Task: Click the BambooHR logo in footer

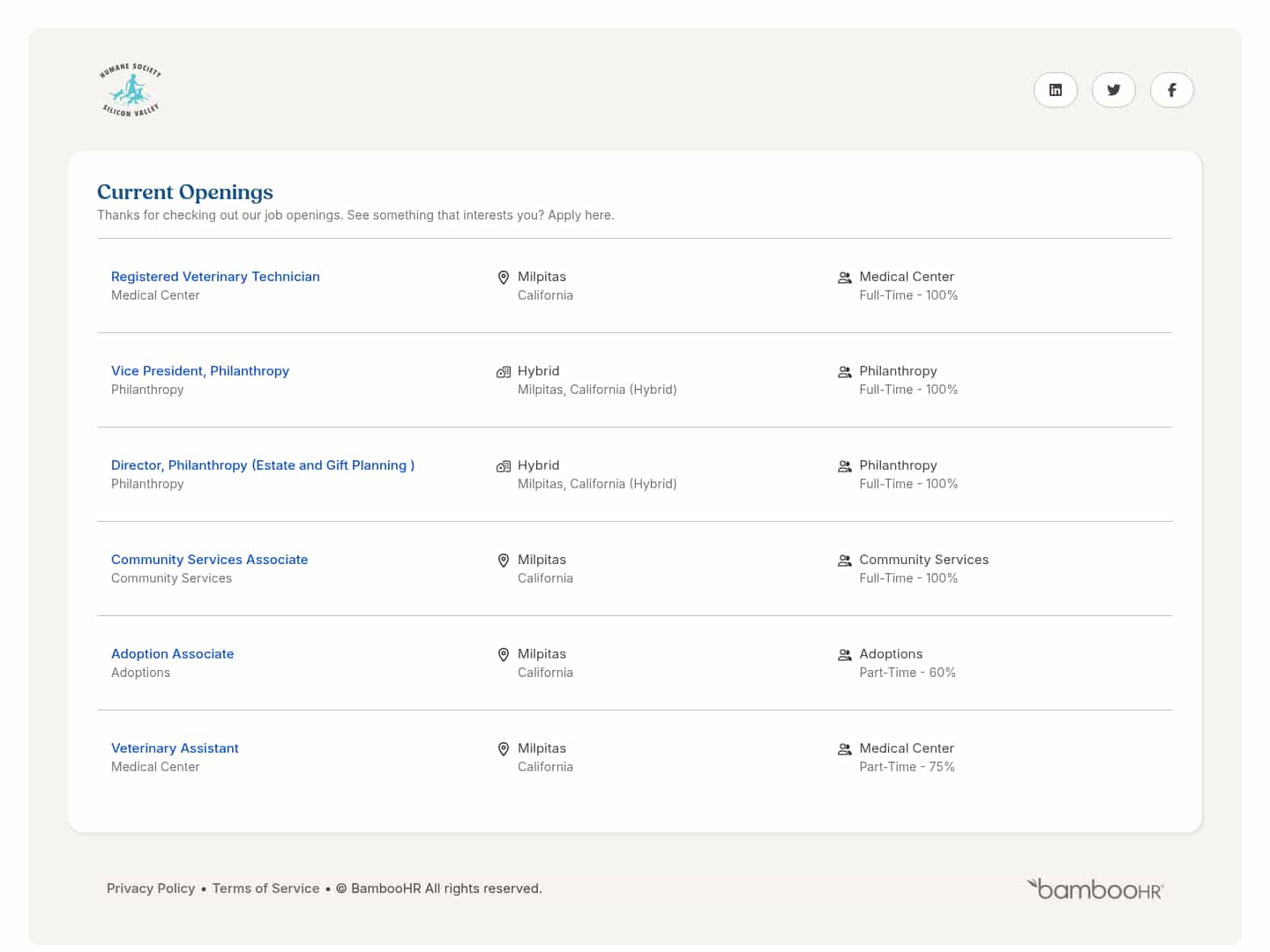Action: point(1094,889)
